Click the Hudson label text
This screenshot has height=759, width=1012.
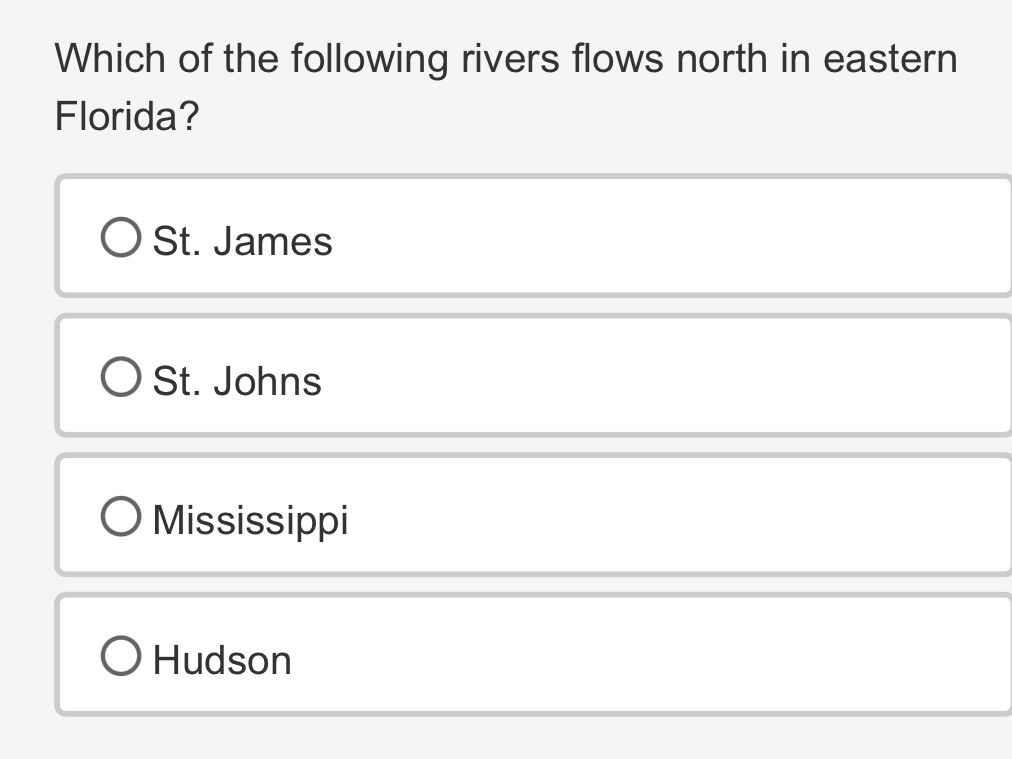tap(221, 659)
